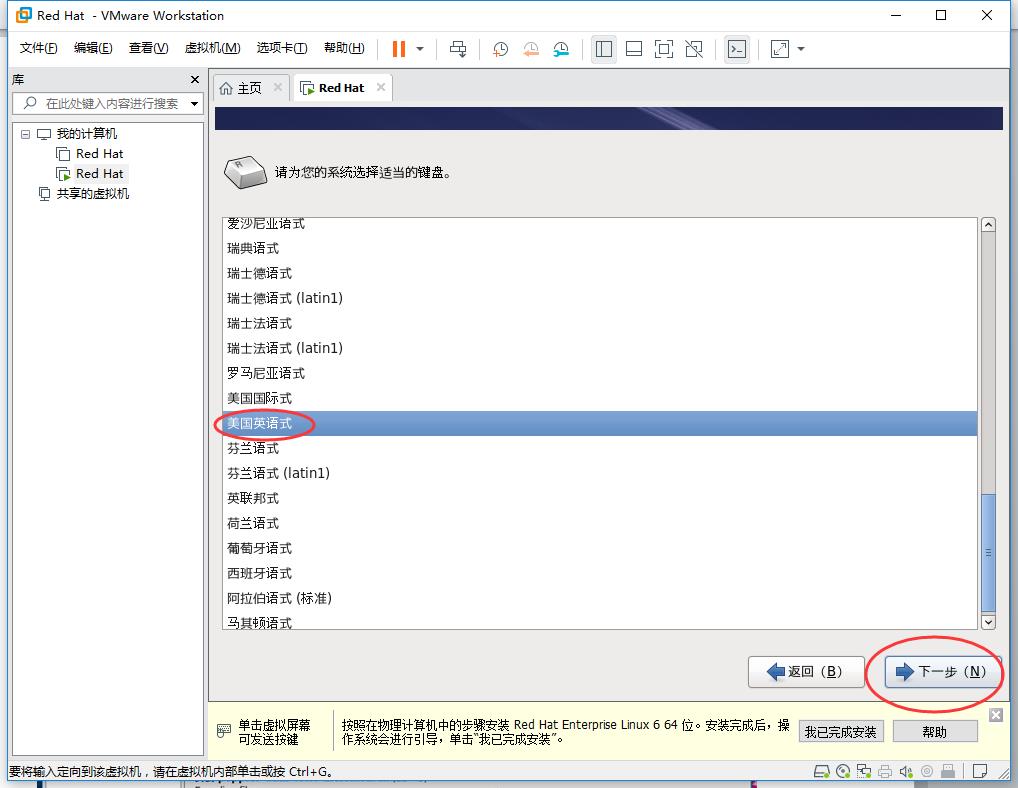Open the snapshot manager wrench-clock icon
Screen dimensions: 1018x788
561,49
